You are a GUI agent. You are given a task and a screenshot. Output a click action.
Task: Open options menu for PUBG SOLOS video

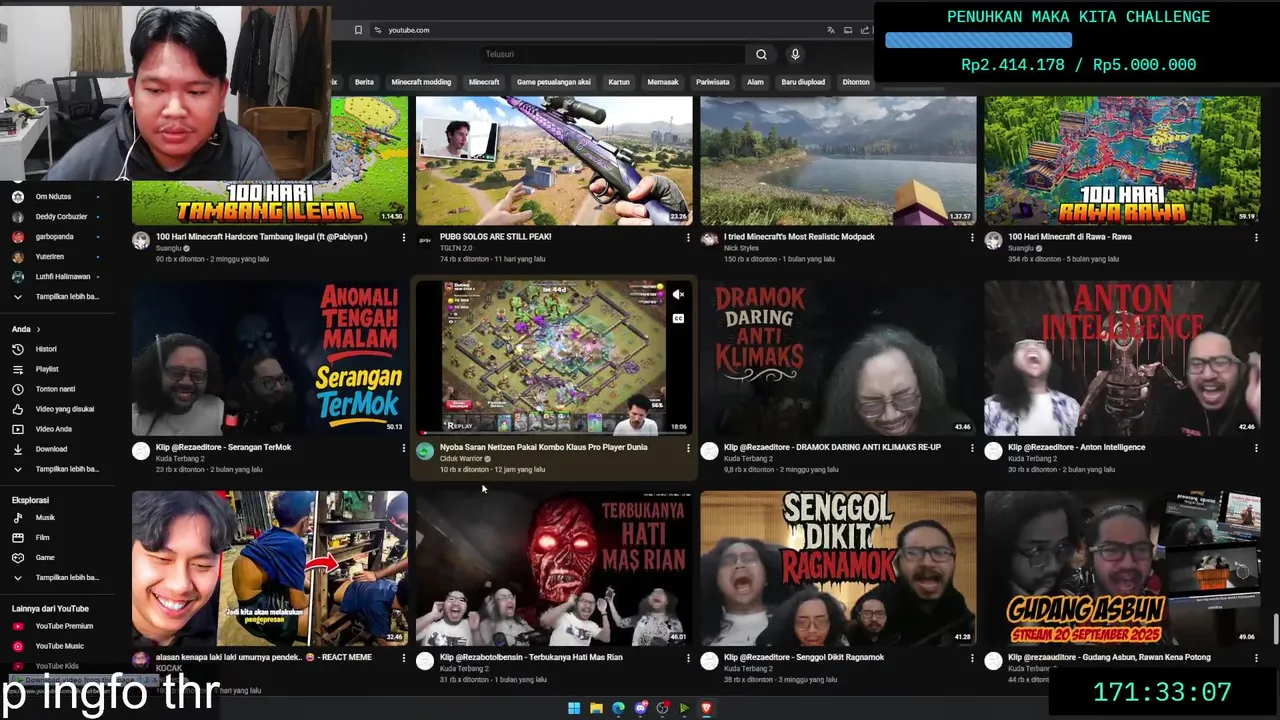(688, 238)
